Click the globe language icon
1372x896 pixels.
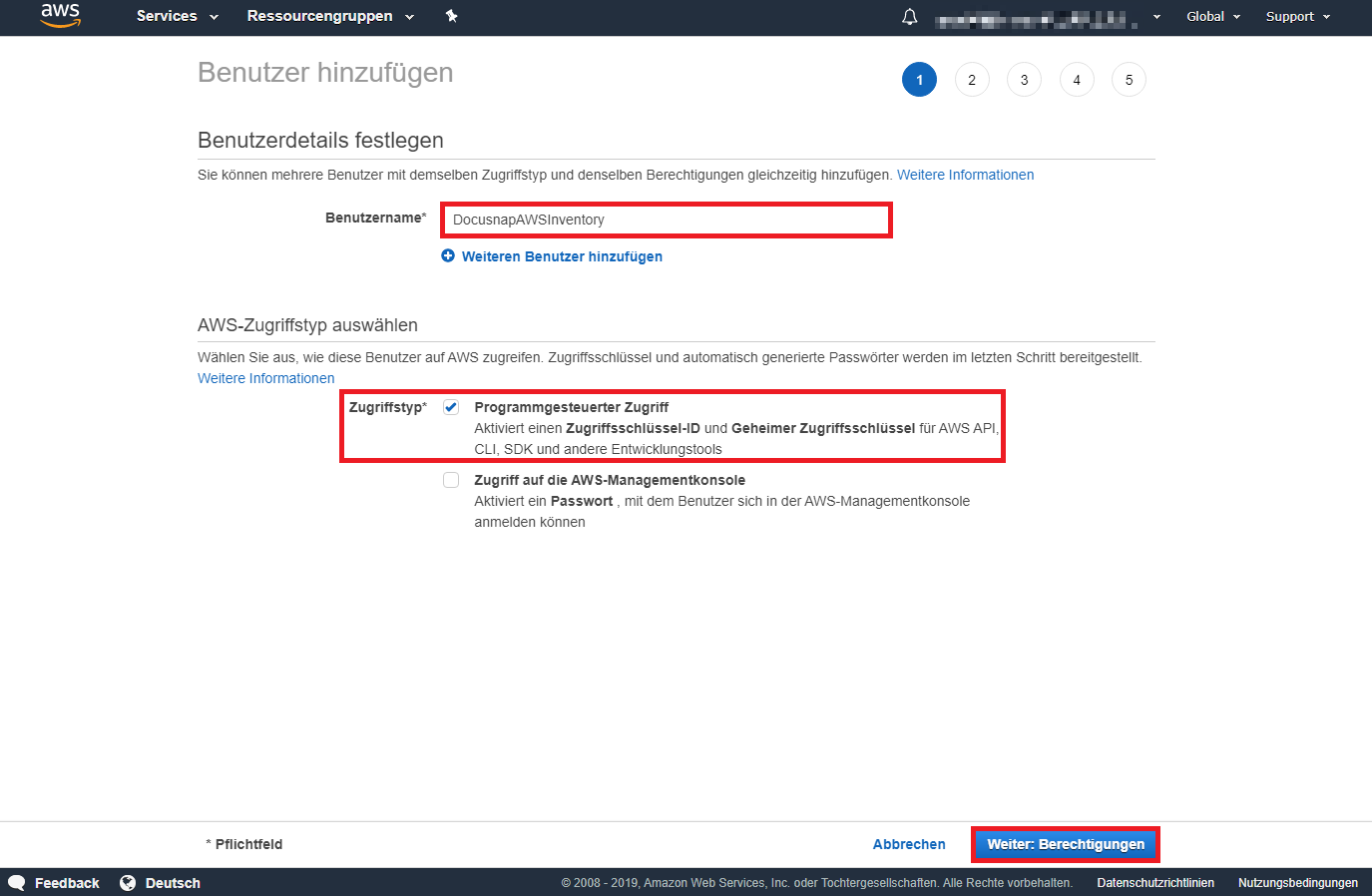pos(128,883)
